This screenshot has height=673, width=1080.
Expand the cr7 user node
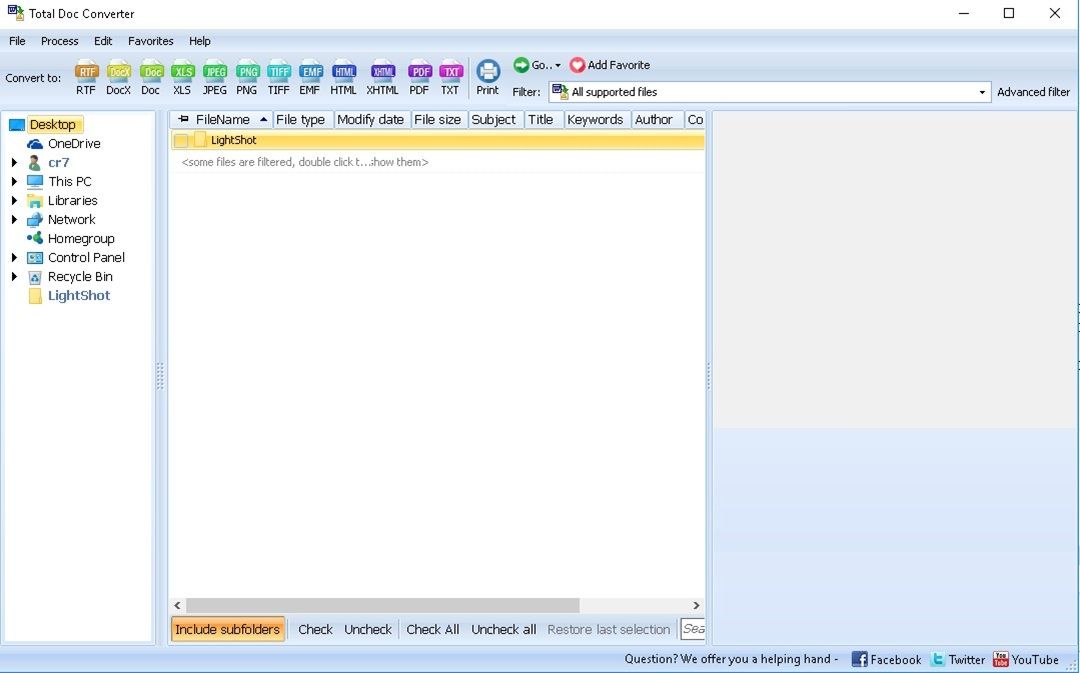pos(14,163)
